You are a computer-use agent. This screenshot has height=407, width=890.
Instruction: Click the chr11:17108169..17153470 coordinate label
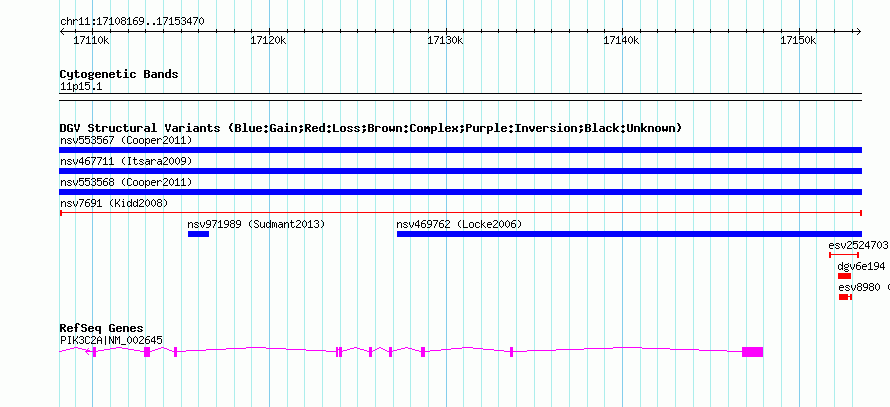[x=132, y=22]
